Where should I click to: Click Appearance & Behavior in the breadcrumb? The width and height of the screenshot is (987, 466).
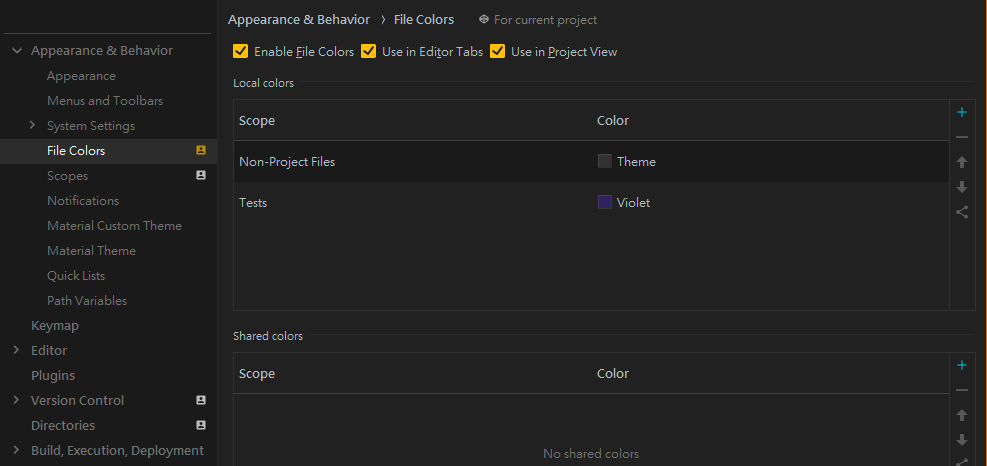click(x=298, y=19)
